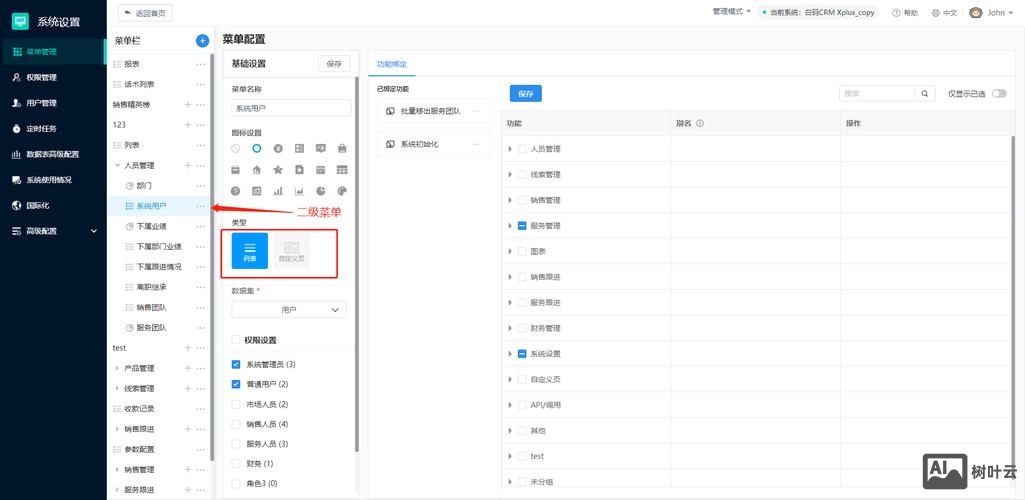Add a submenu under 销售精英榜
This screenshot has width=1025, height=500.
(x=188, y=105)
